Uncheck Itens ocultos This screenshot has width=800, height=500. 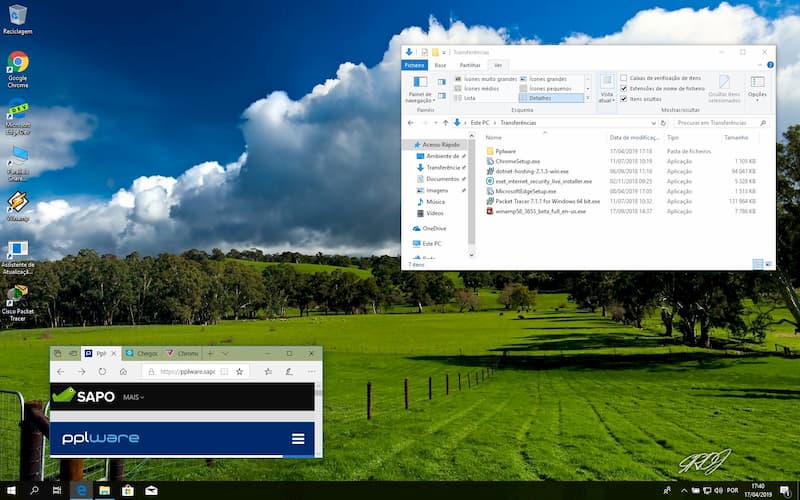[x=623, y=98]
